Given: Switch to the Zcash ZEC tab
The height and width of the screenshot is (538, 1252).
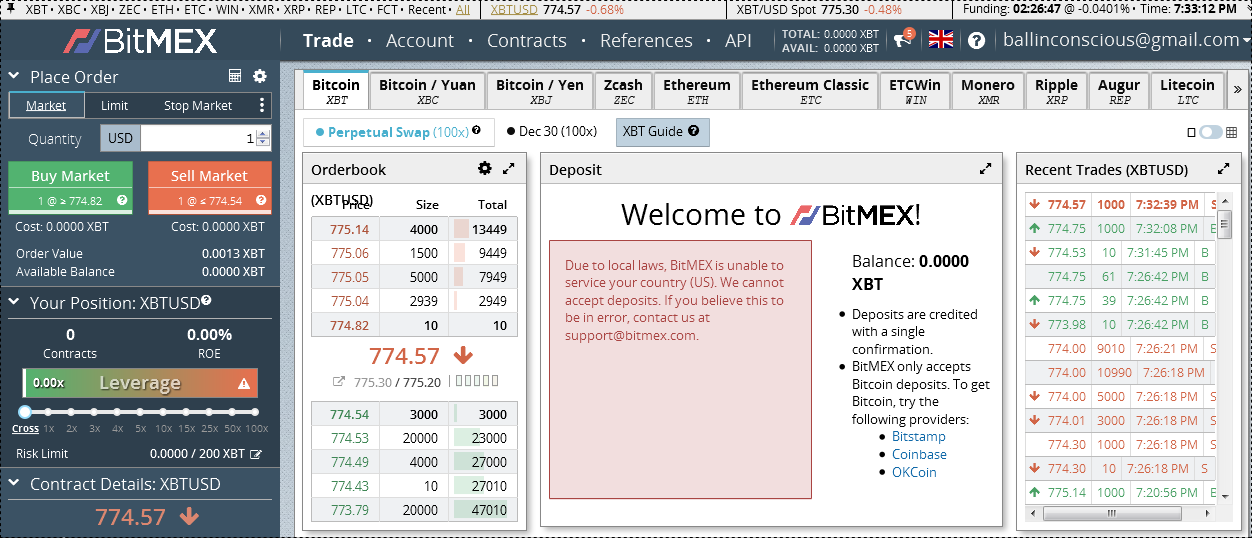Looking at the screenshot, I should 623,91.
